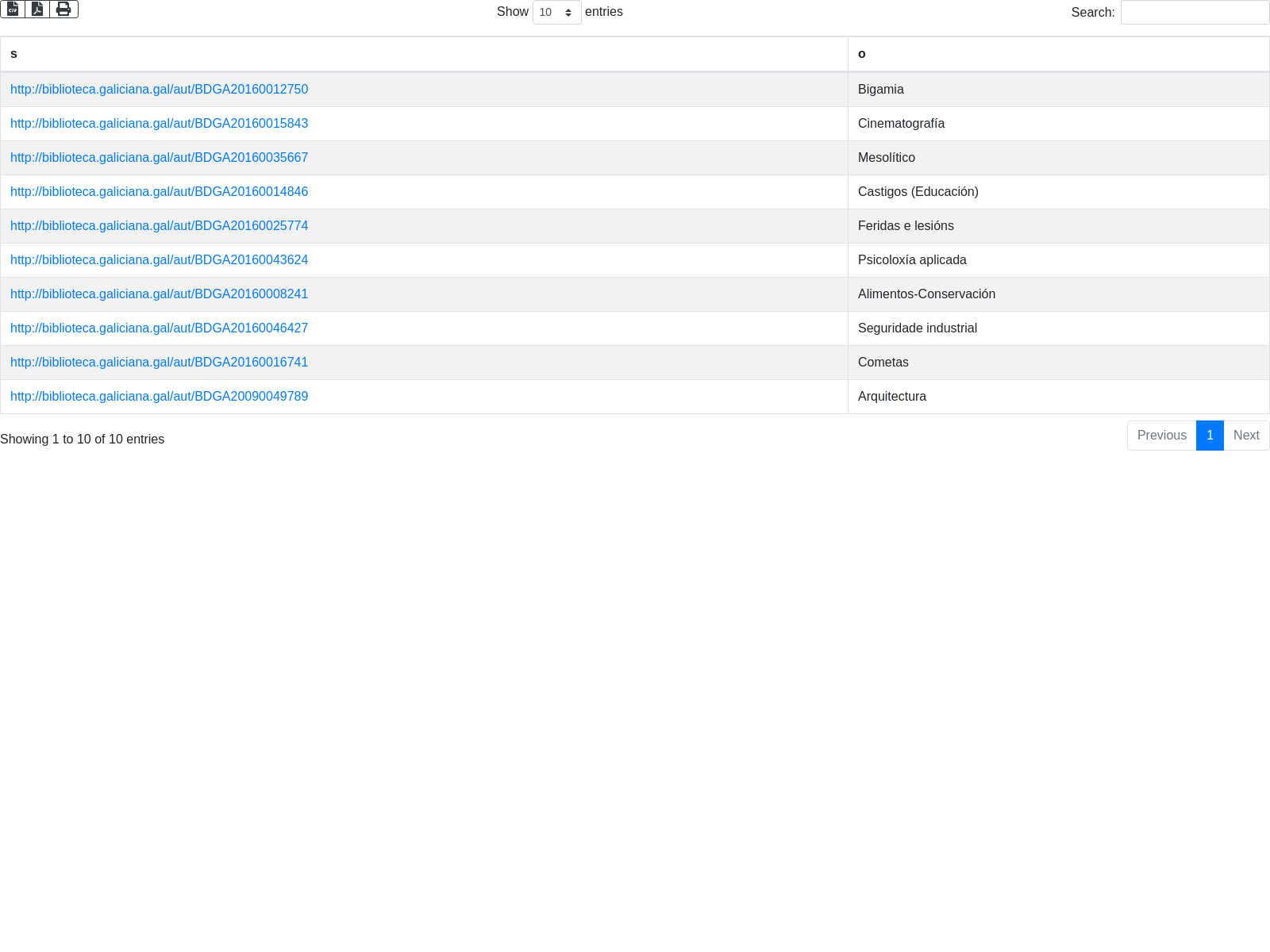This screenshot has height=952, width=1270.
Task: Visit the BDGA20160016741 Cometas link
Action: (159, 363)
